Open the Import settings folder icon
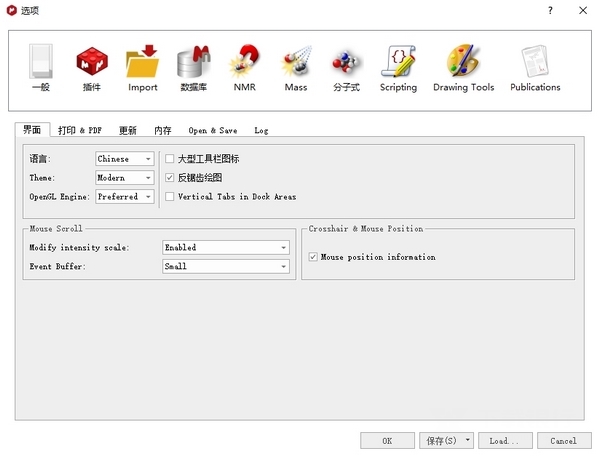The image size is (600, 457). tap(143, 66)
